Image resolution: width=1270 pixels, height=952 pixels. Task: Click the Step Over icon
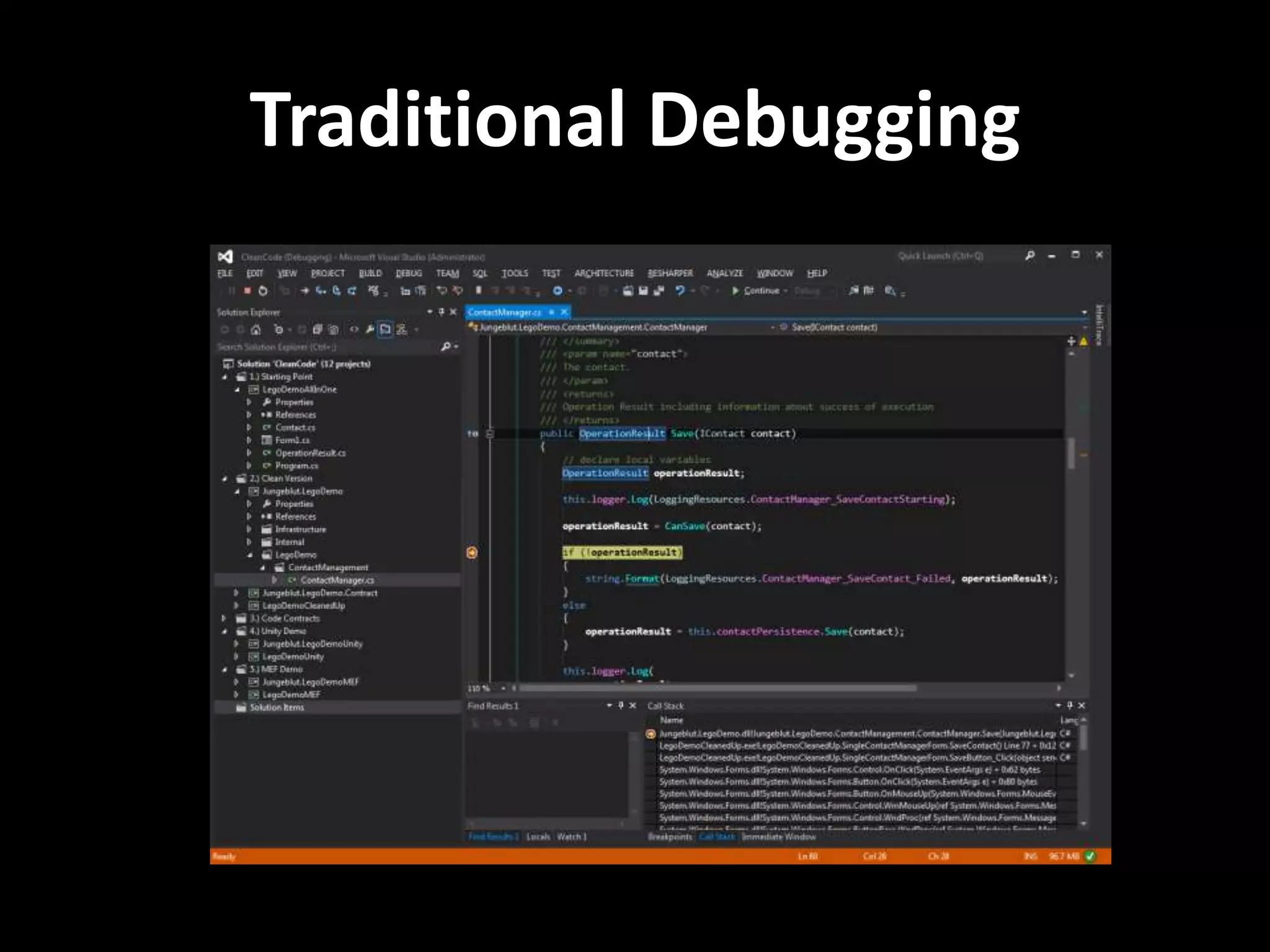pyautogui.click(x=336, y=291)
